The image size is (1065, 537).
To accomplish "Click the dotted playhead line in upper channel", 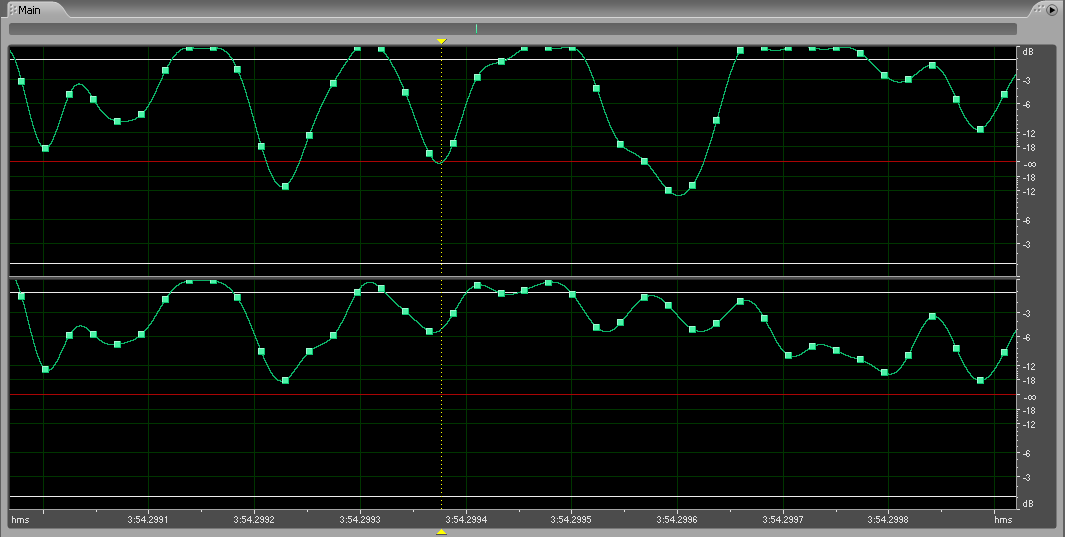I will pos(441,220).
